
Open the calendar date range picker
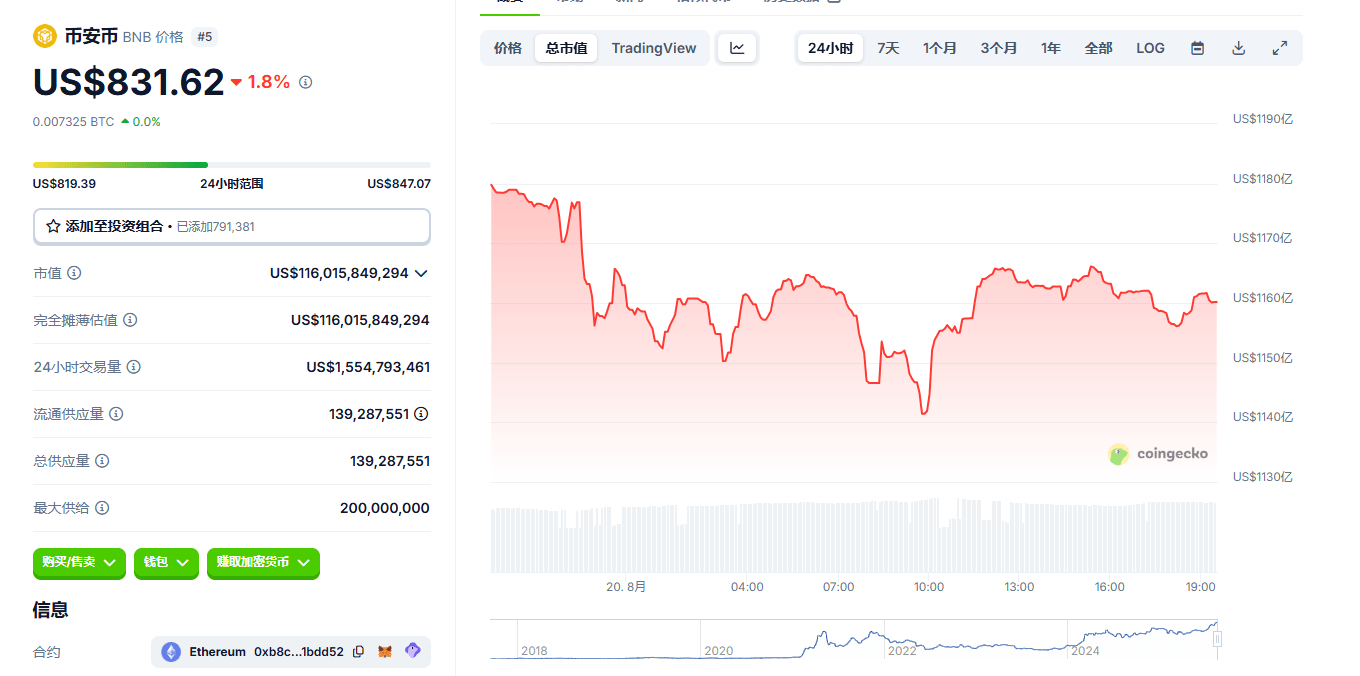click(x=1197, y=48)
